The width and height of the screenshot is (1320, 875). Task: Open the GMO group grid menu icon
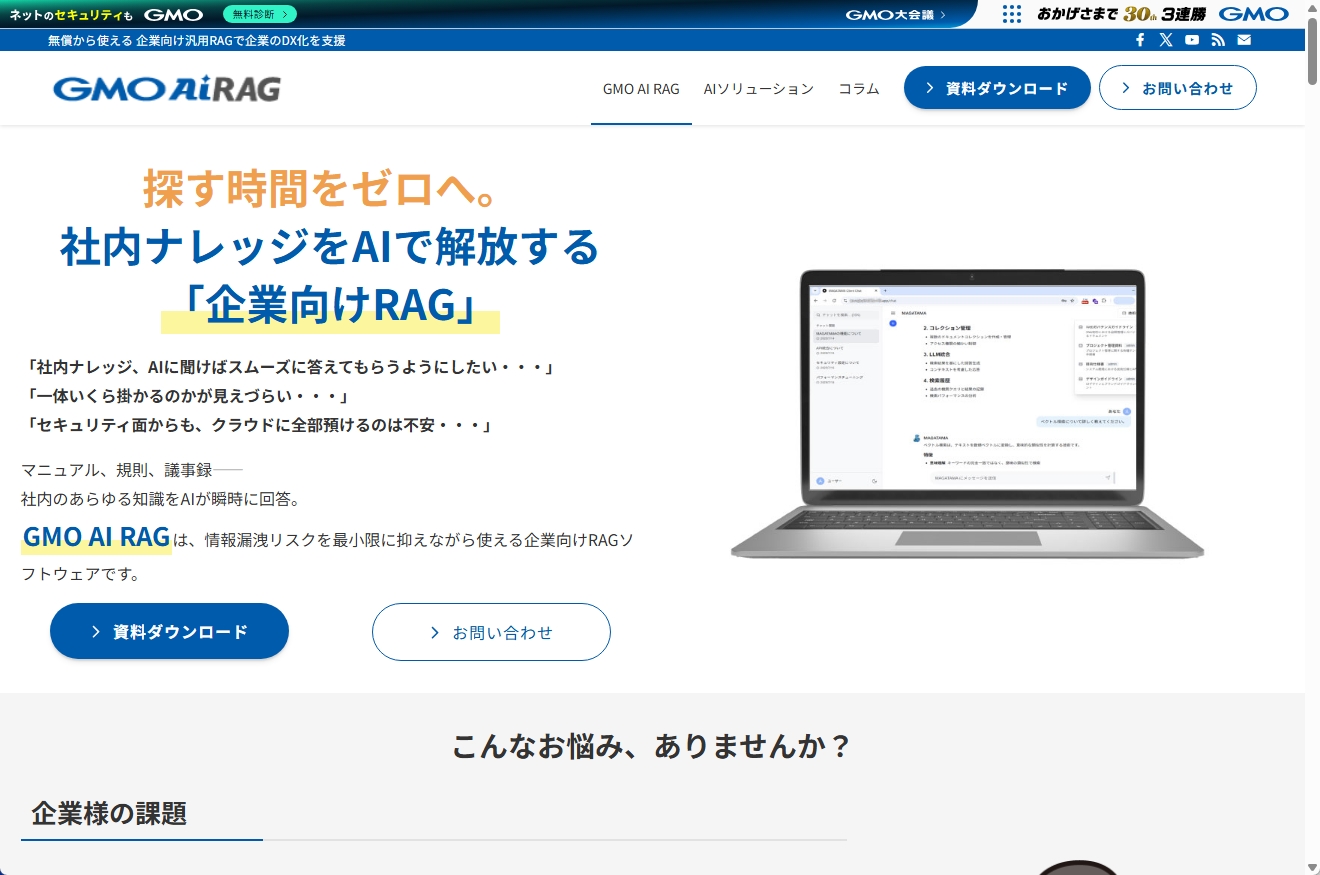tap(1012, 14)
